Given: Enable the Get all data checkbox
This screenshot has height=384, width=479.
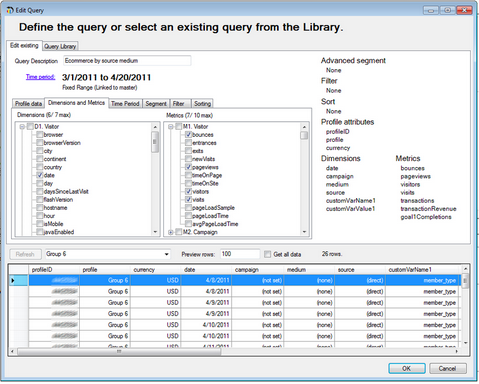Looking at the screenshot, I should [x=267, y=254].
